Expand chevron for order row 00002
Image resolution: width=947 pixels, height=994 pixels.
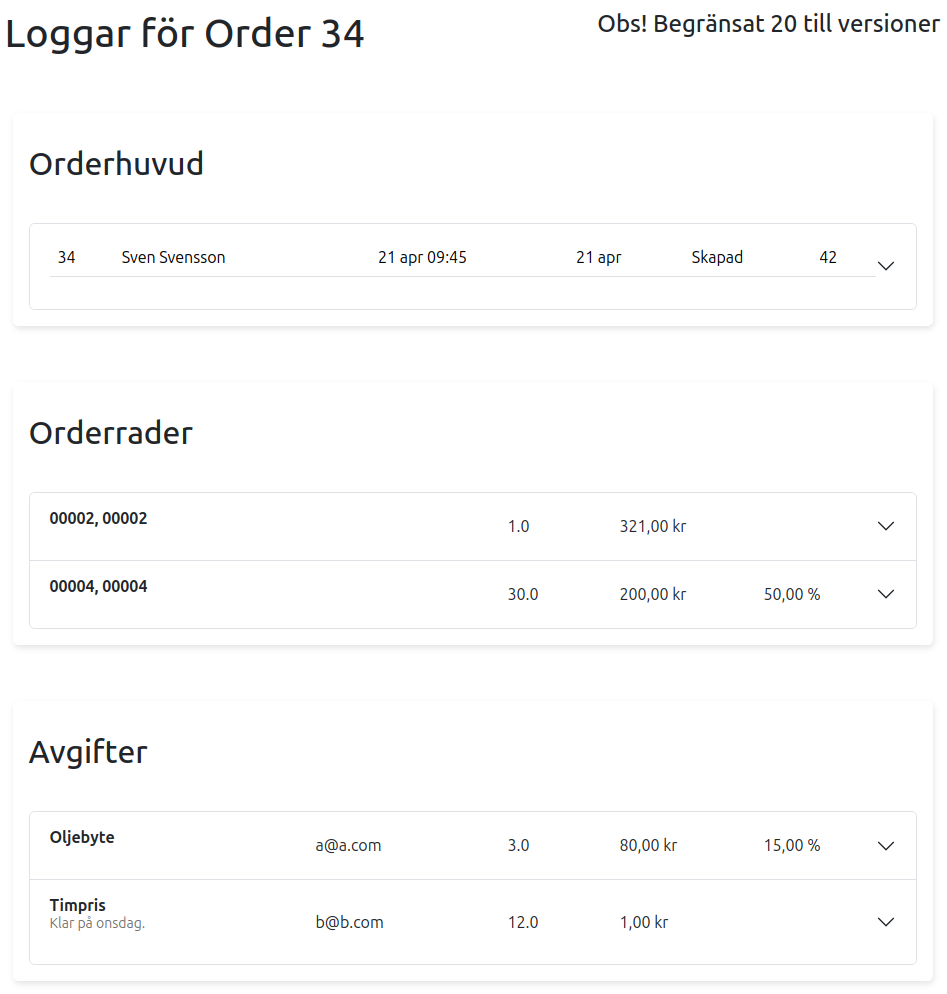click(885, 526)
